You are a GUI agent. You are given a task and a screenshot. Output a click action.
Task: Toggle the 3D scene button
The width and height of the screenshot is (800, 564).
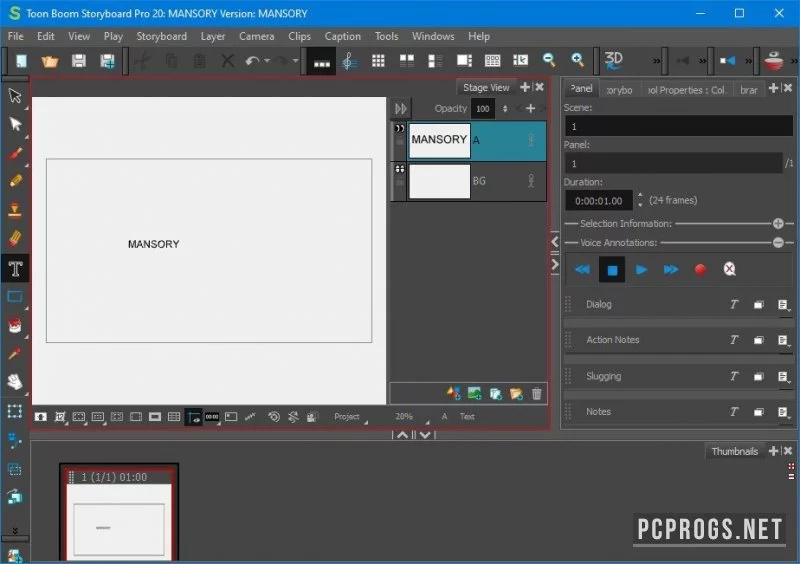click(613, 60)
